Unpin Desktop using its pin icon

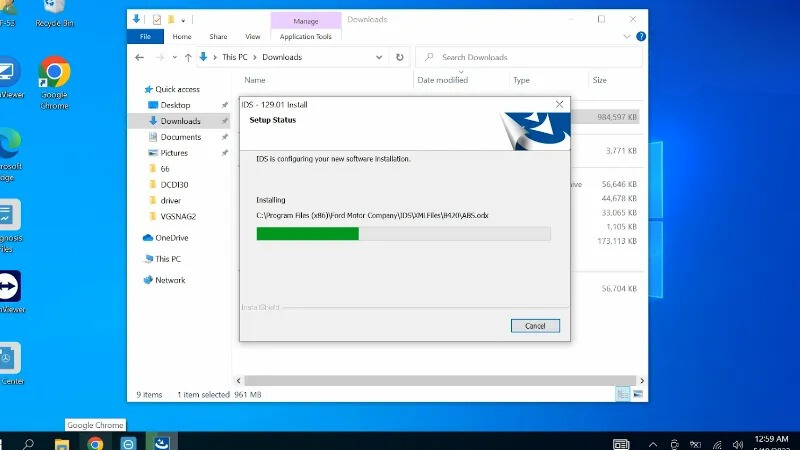coord(224,105)
